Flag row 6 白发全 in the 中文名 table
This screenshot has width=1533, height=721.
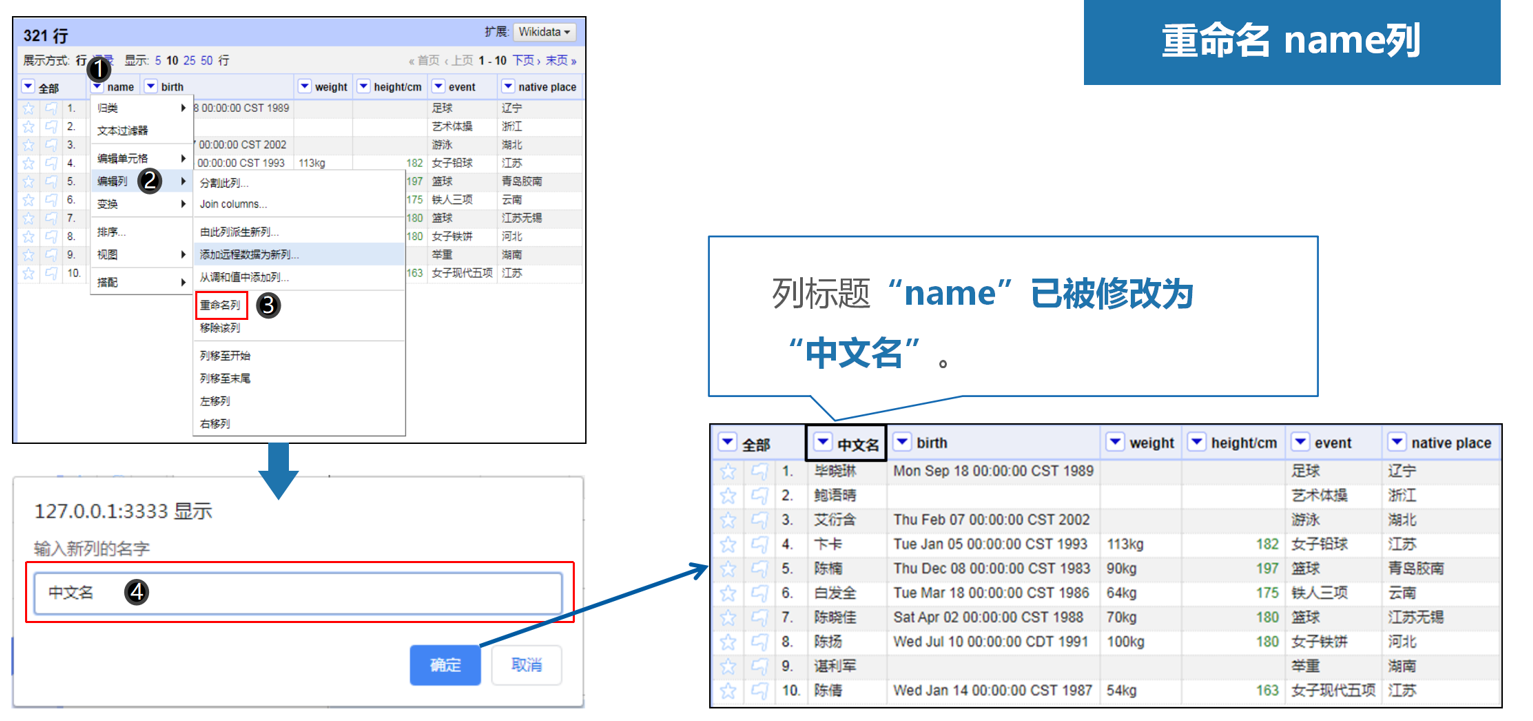(x=760, y=593)
